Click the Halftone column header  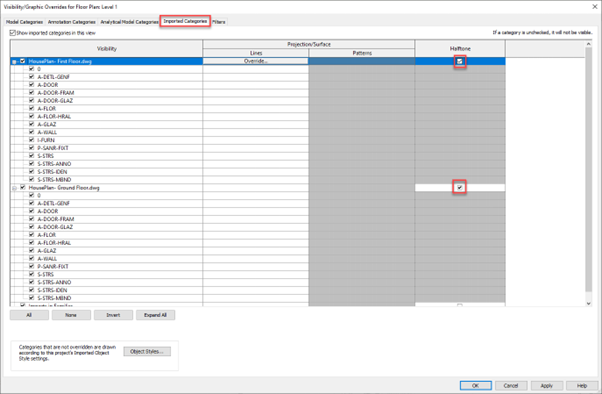coord(460,49)
